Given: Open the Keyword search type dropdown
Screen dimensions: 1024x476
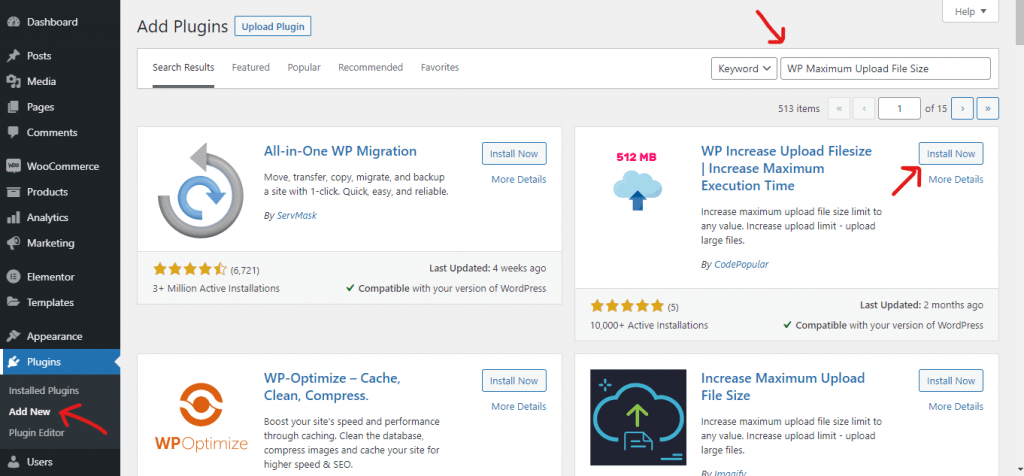Looking at the screenshot, I should coord(744,69).
